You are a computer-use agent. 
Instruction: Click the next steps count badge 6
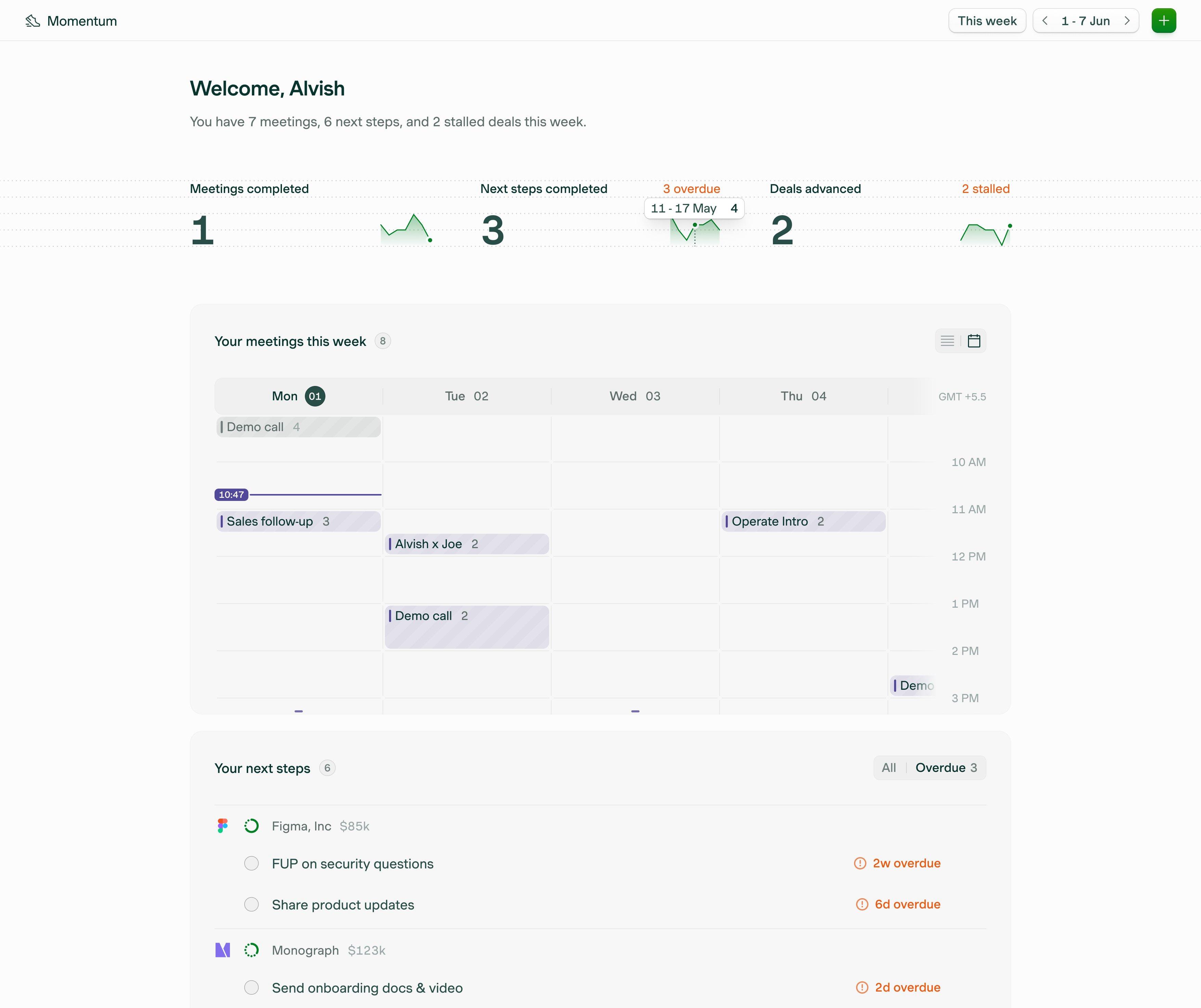click(x=327, y=768)
